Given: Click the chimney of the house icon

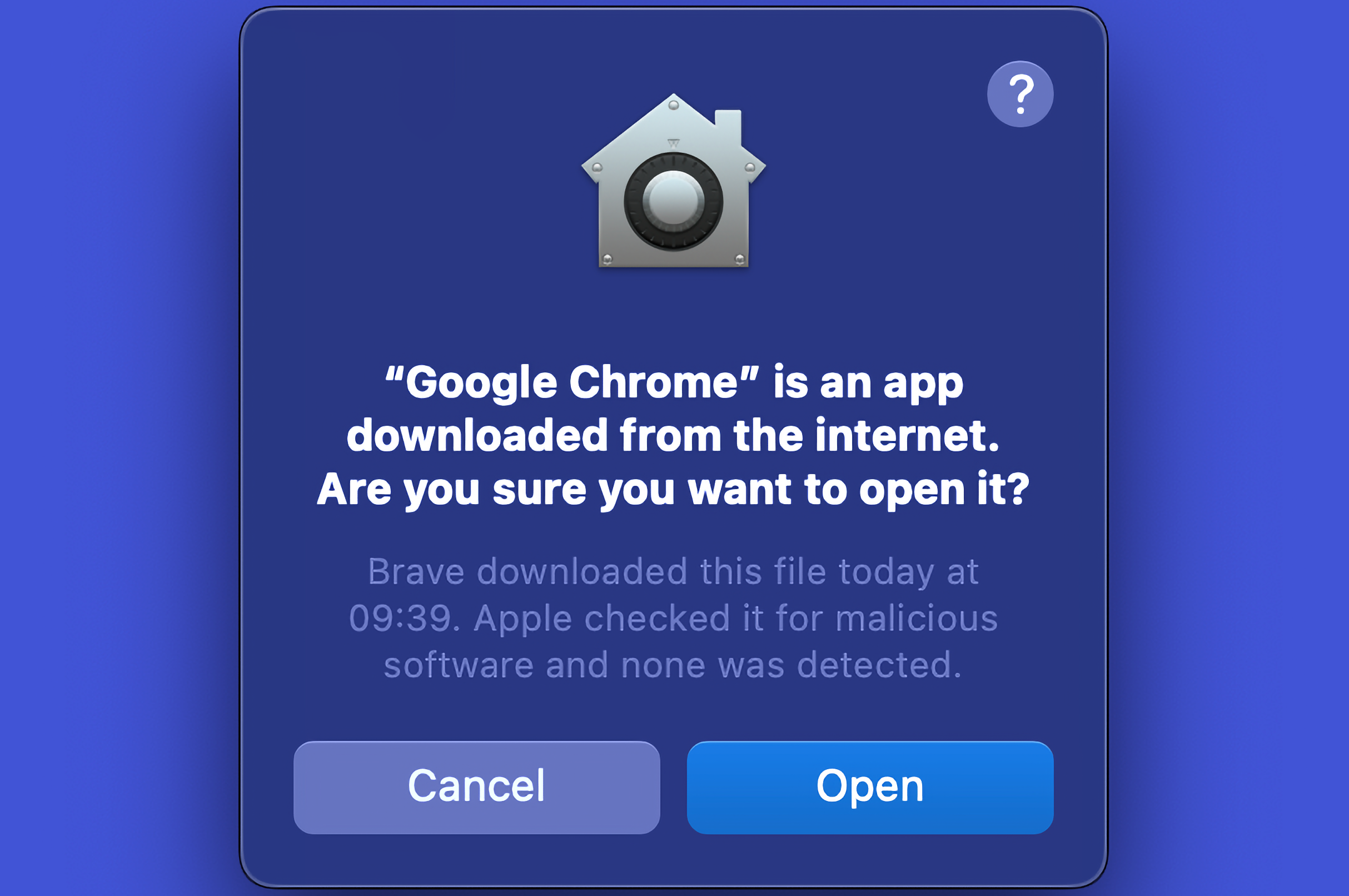Looking at the screenshot, I should (x=728, y=126).
